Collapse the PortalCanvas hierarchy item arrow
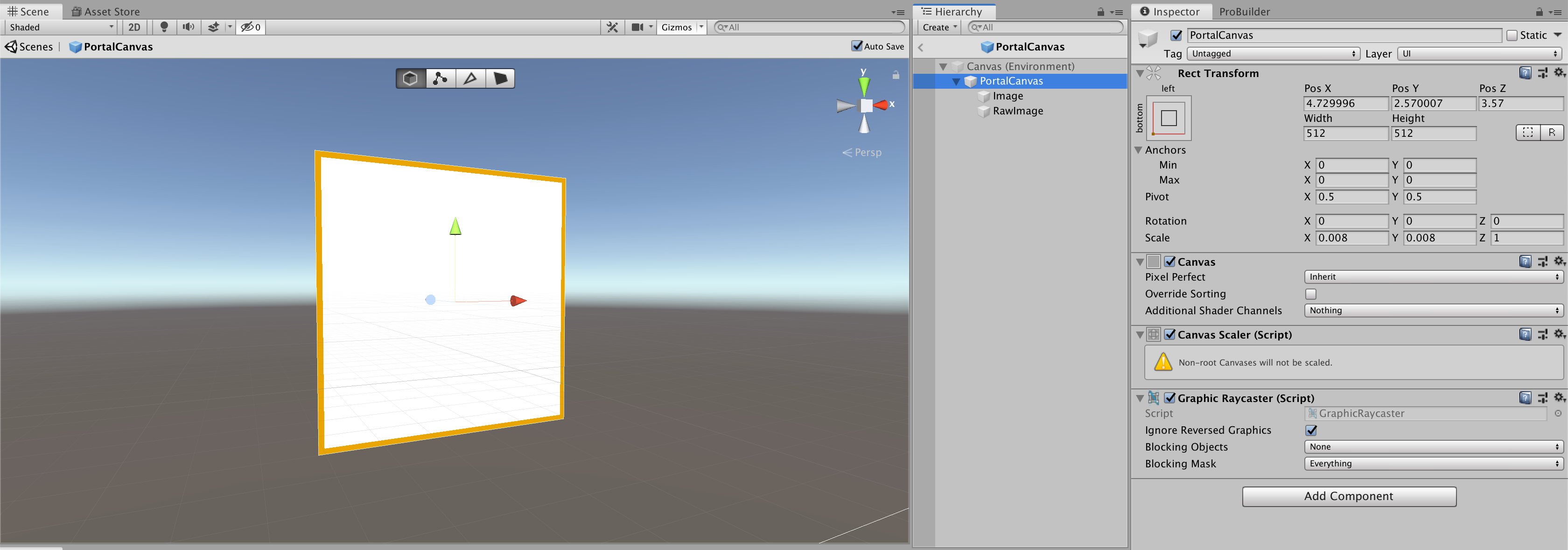 pyautogui.click(x=956, y=82)
